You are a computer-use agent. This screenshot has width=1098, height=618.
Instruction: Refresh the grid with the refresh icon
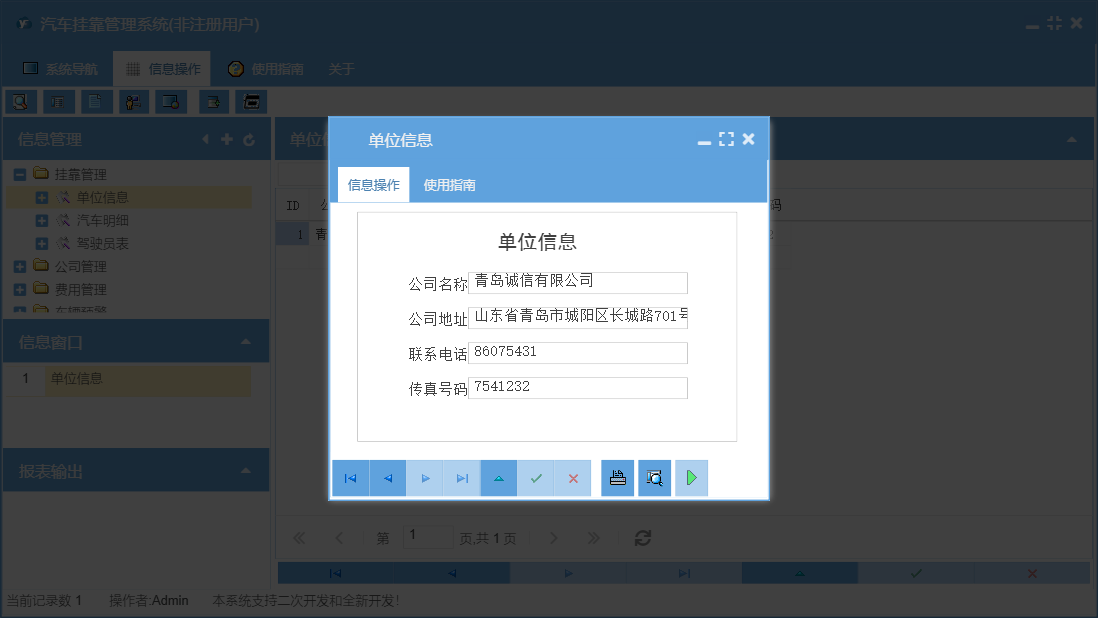pyautogui.click(x=642, y=538)
